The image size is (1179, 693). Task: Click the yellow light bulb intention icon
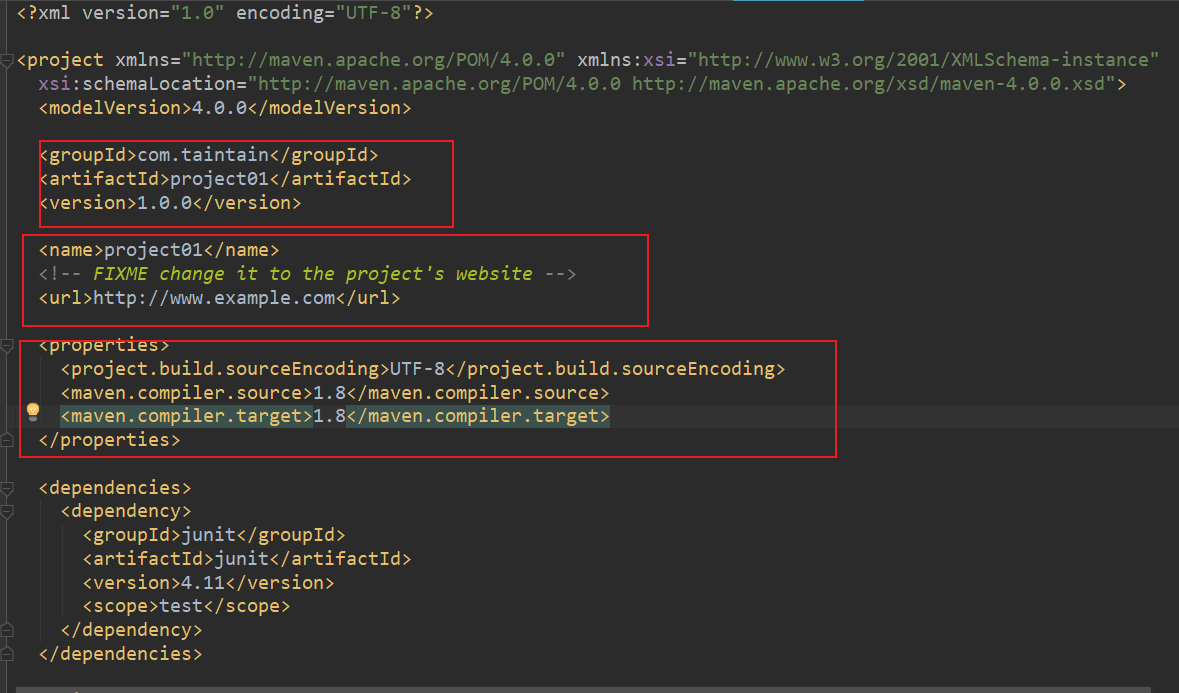point(33,411)
